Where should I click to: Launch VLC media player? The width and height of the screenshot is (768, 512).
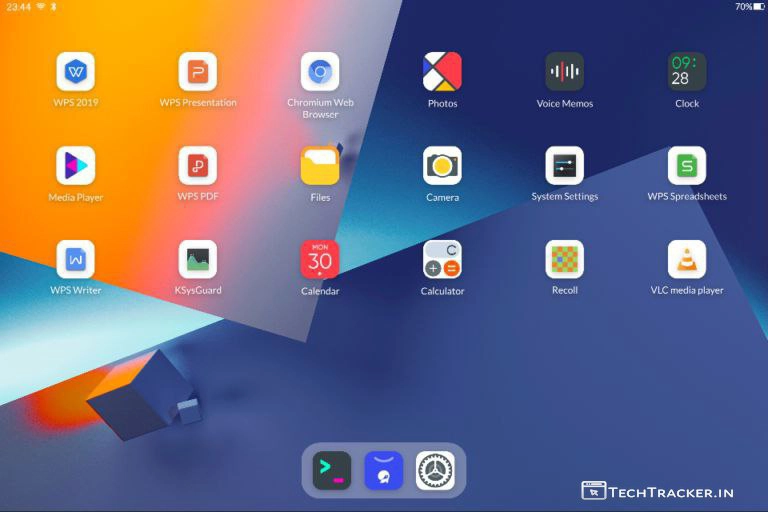[687, 260]
